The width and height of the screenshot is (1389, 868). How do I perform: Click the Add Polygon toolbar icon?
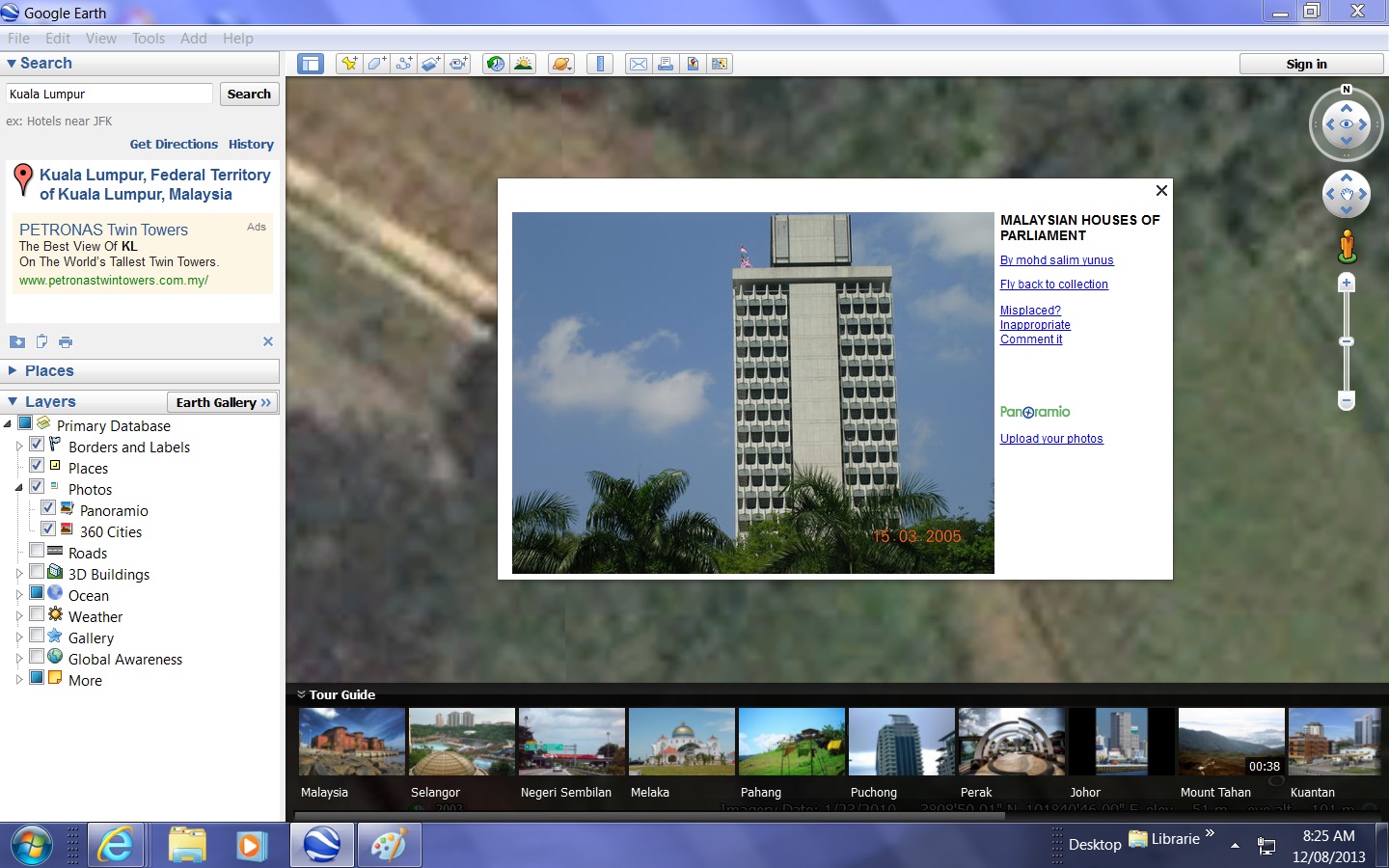(x=377, y=64)
